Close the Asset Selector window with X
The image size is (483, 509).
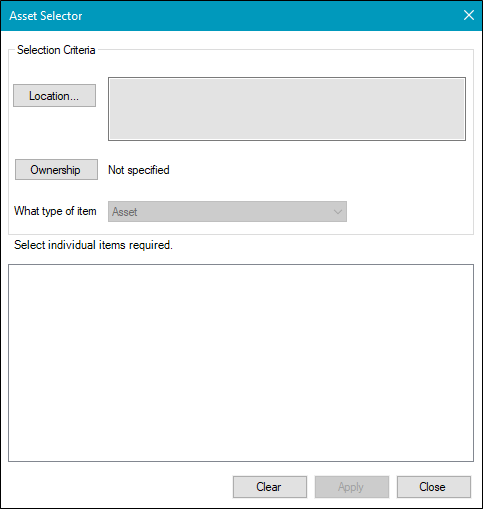[469, 15]
